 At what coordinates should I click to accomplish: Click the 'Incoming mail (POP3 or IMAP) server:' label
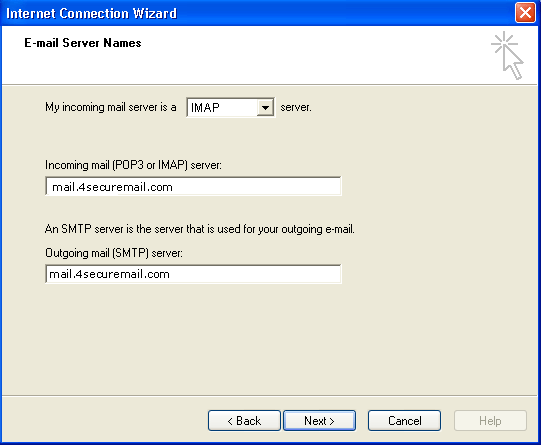click(x=134, y=165)
